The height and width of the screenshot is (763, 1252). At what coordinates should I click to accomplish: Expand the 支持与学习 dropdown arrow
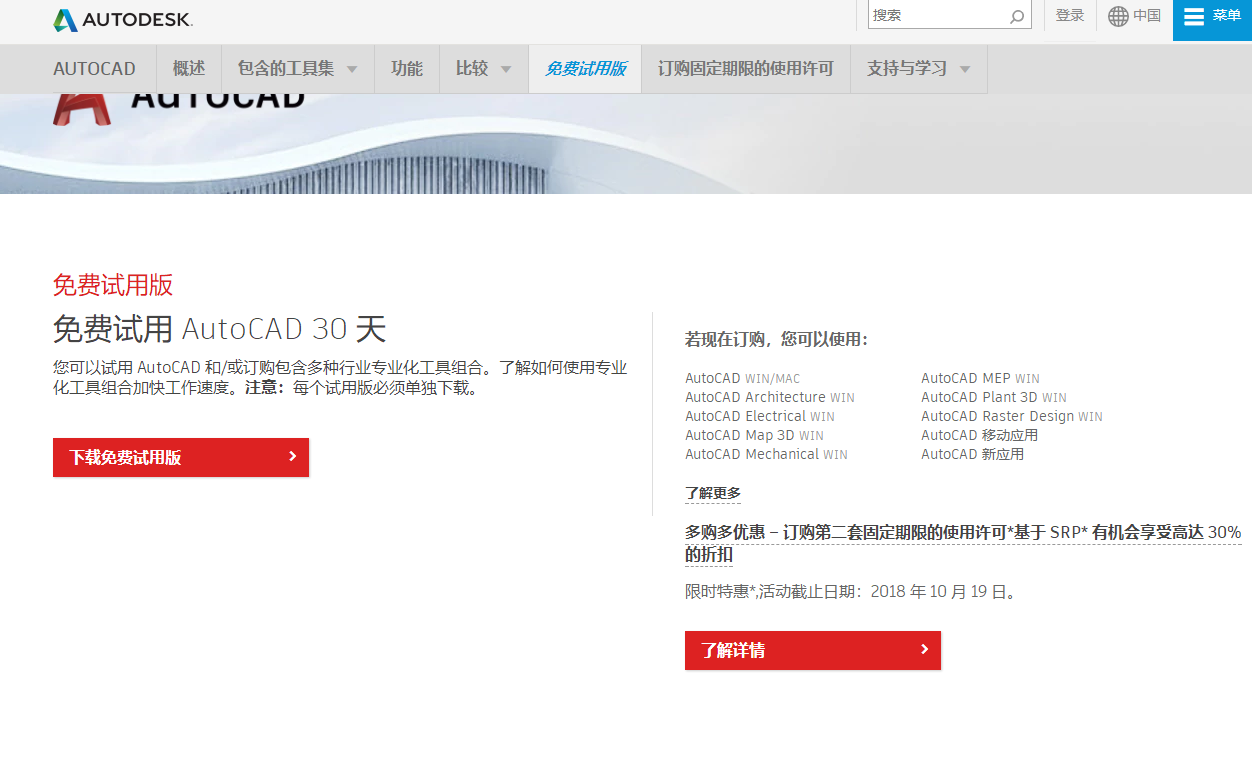pos(965,70)
